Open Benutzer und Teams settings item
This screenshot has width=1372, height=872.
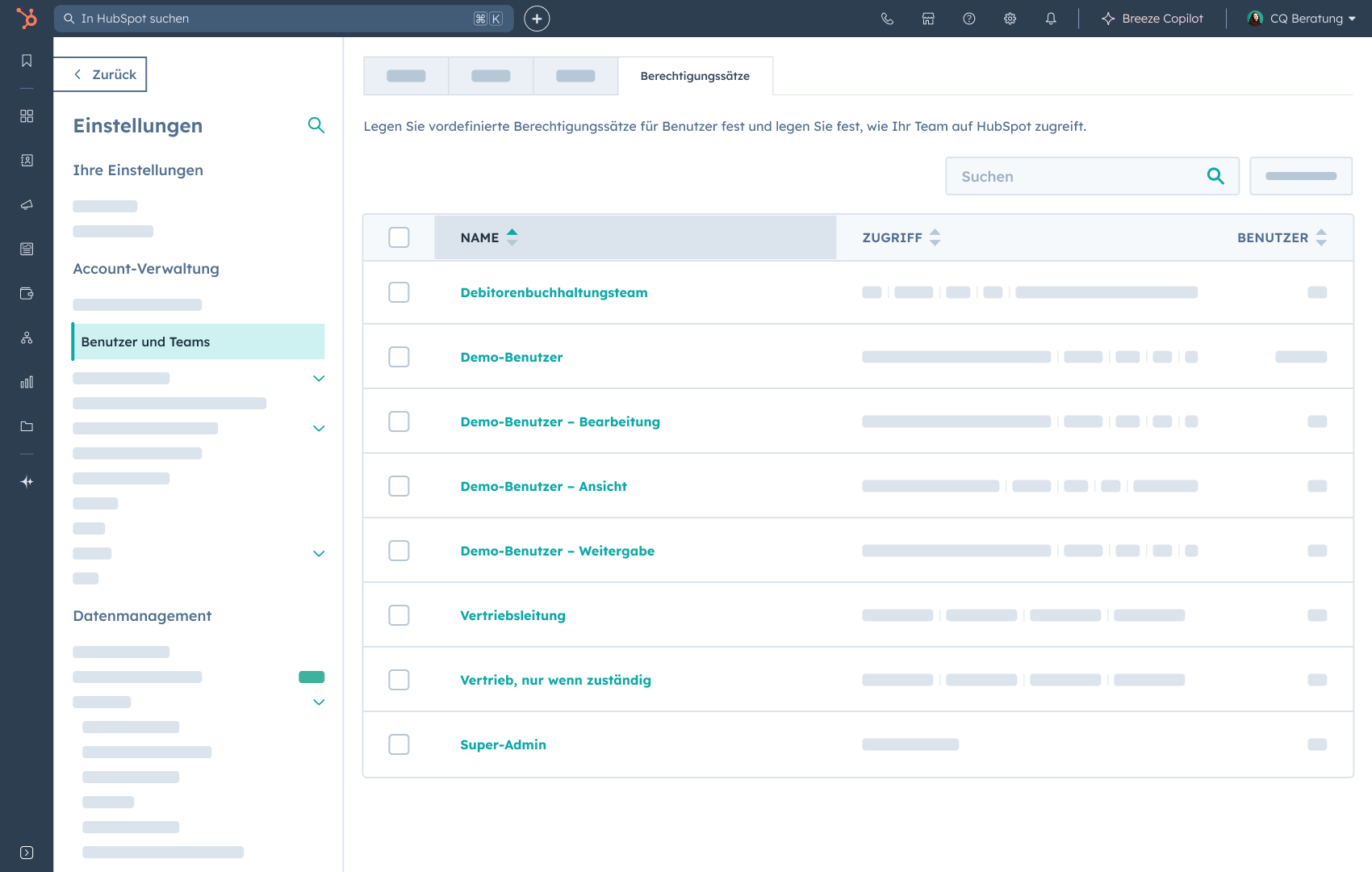(x=198, y=342)
